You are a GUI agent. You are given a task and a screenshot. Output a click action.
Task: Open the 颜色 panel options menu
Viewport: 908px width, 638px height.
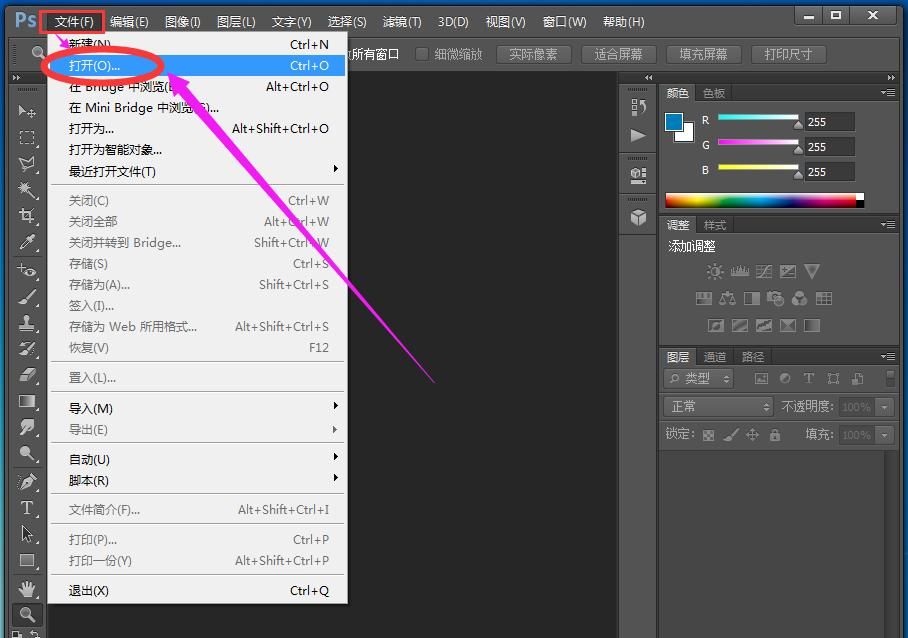(x=888, y=93)
